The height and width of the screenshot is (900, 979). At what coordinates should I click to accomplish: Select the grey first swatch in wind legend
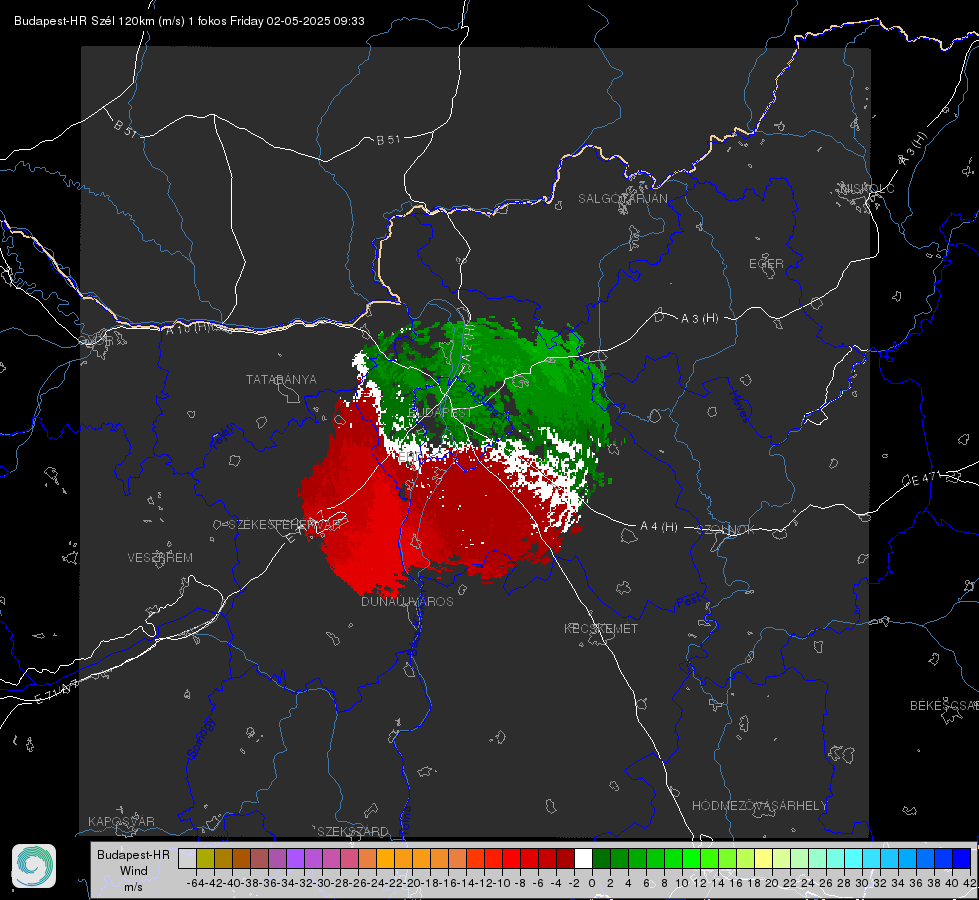(x=187, y=858)
